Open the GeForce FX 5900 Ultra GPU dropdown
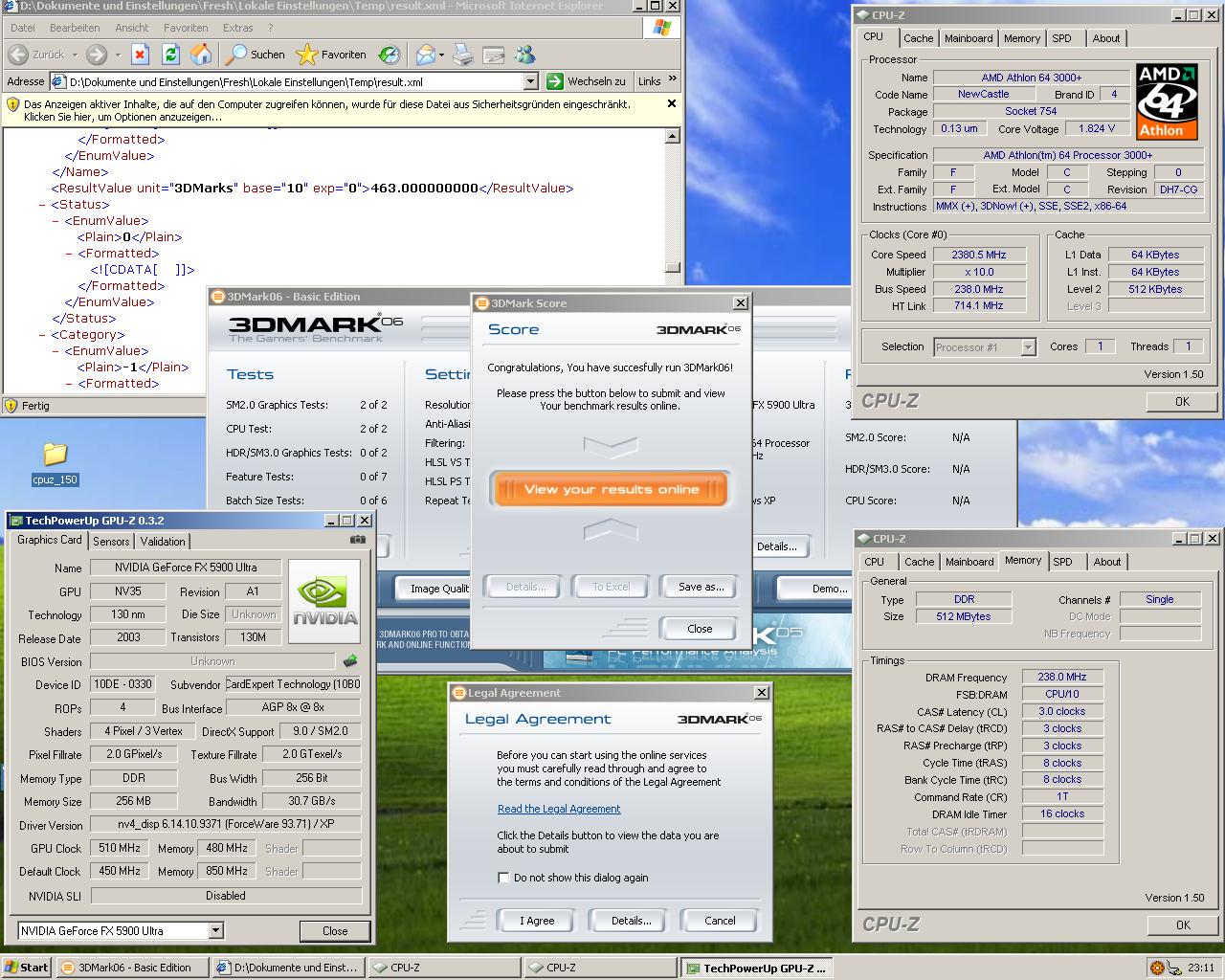The width and height of the screenshot is (1225, 980). pos(215,930)
